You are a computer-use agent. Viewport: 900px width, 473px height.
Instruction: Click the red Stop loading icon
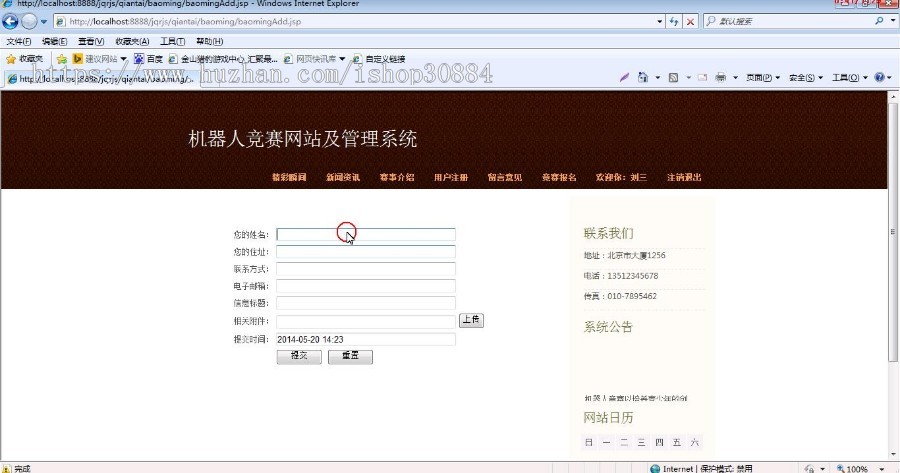tap(690, 22)
